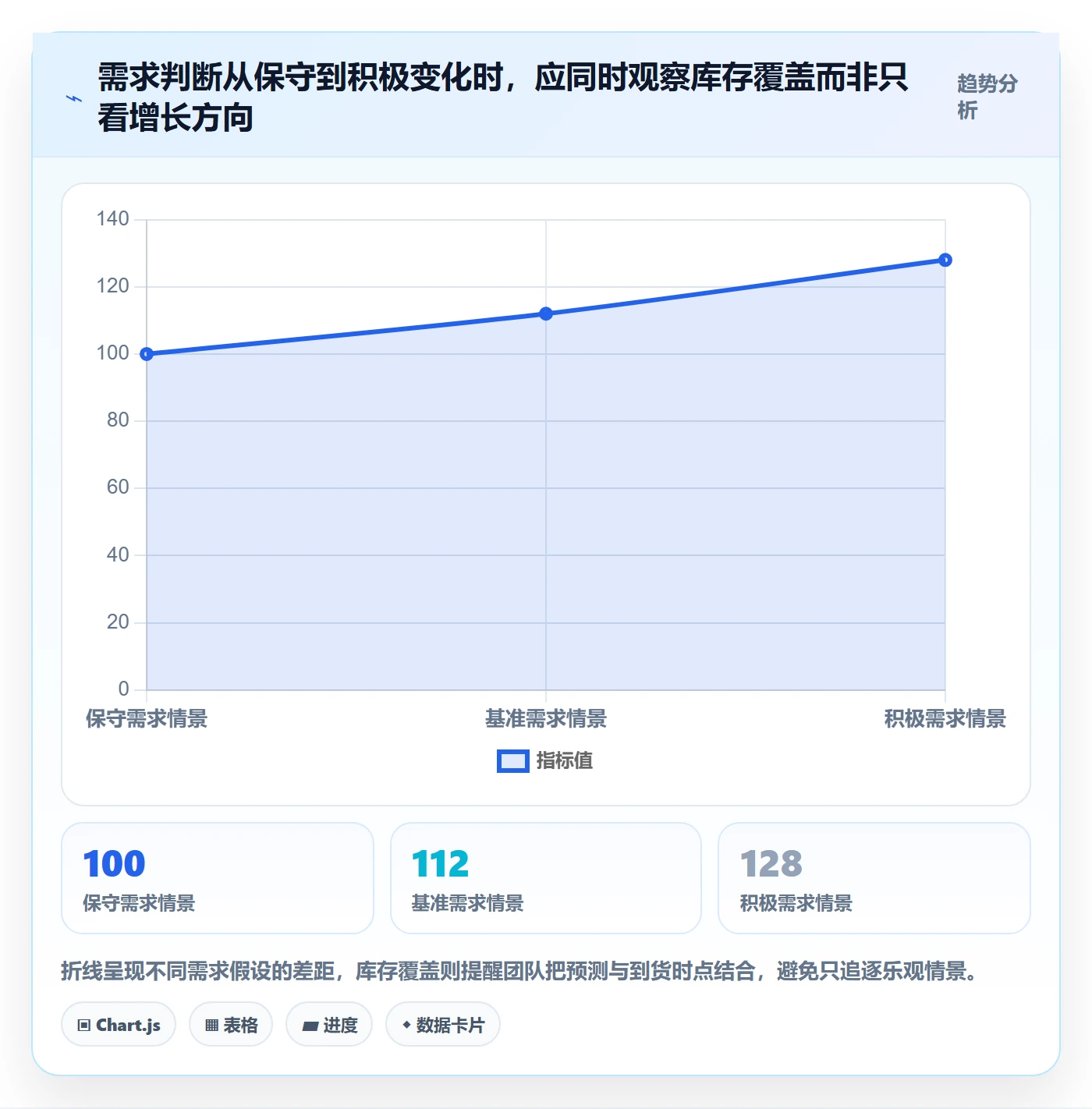Screen dimensions: 1092x1109
Task: Click the 指标值 legend color box
Action: (513, 761)
